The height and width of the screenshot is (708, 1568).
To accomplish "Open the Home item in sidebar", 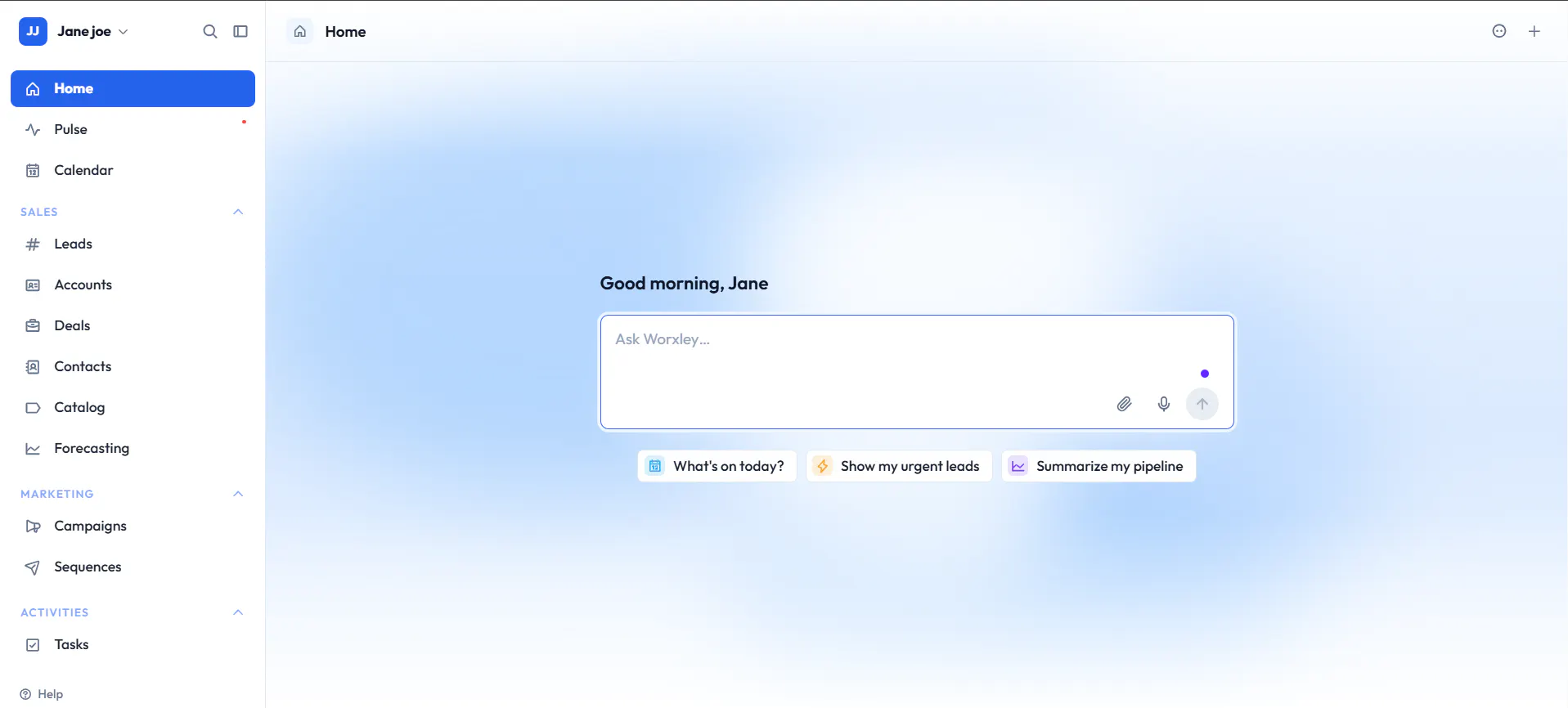I will pos(133,88).
